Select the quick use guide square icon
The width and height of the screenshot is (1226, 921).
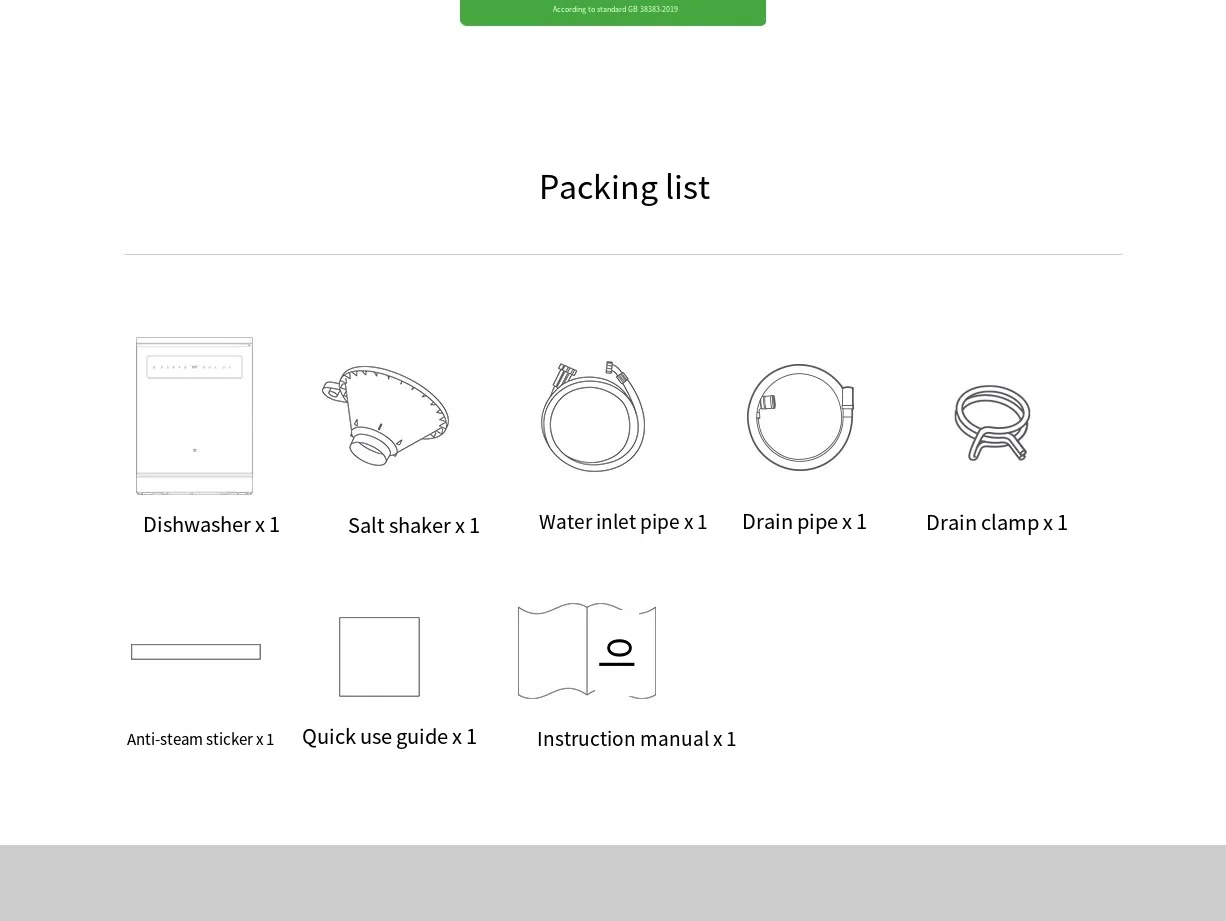click(x=379, y=657)
